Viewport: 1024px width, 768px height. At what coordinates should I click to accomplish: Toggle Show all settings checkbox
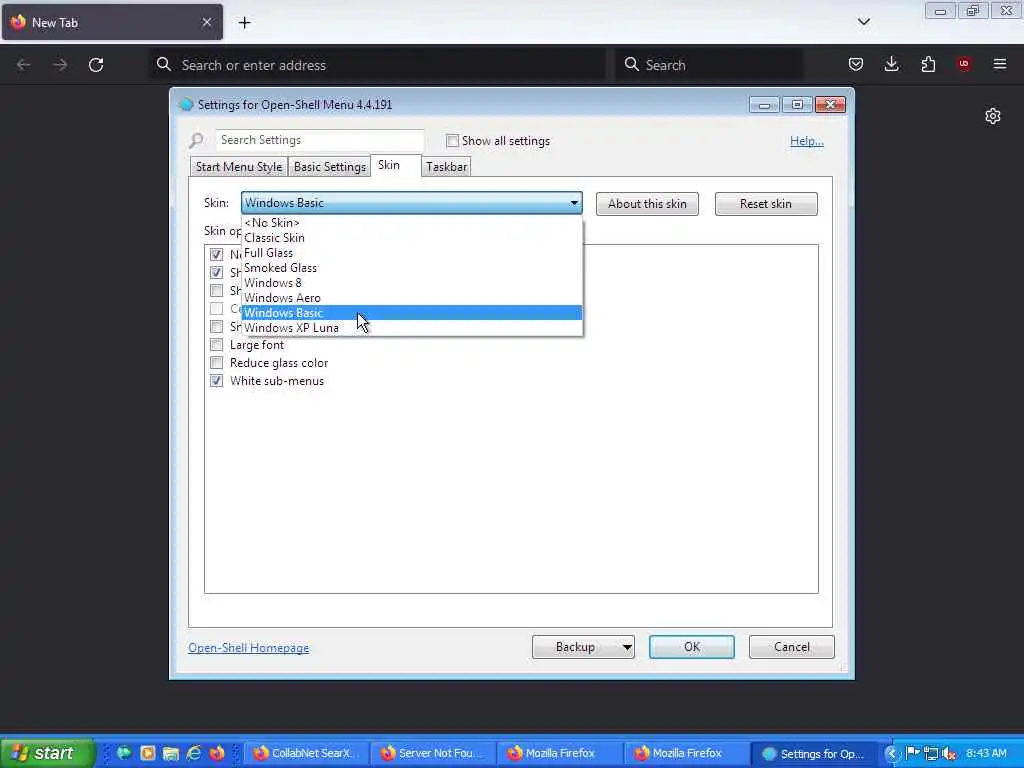[452, 140]
